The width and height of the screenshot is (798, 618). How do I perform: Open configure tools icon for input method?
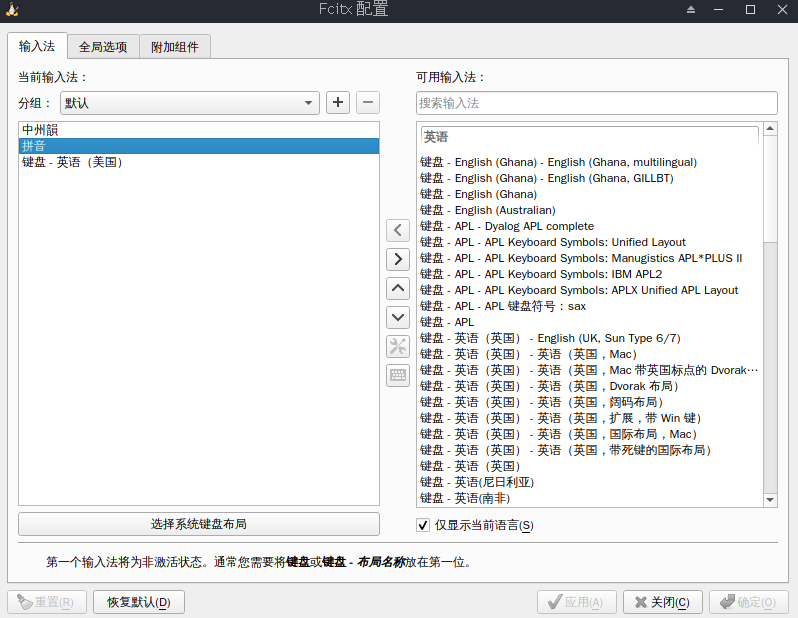point(398,347)
